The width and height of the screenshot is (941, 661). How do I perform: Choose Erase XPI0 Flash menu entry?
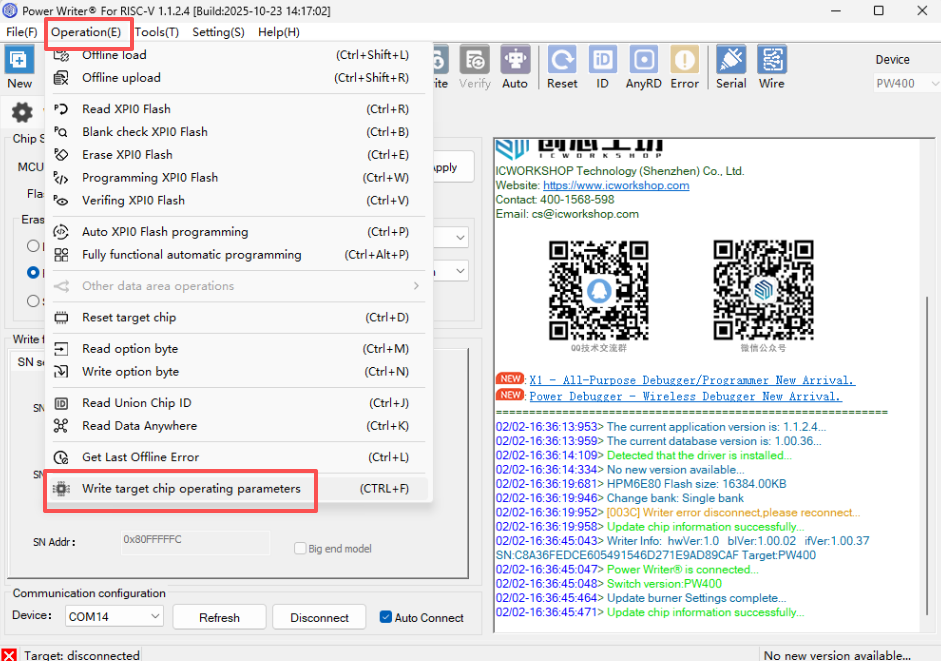[x=127, y=155]
